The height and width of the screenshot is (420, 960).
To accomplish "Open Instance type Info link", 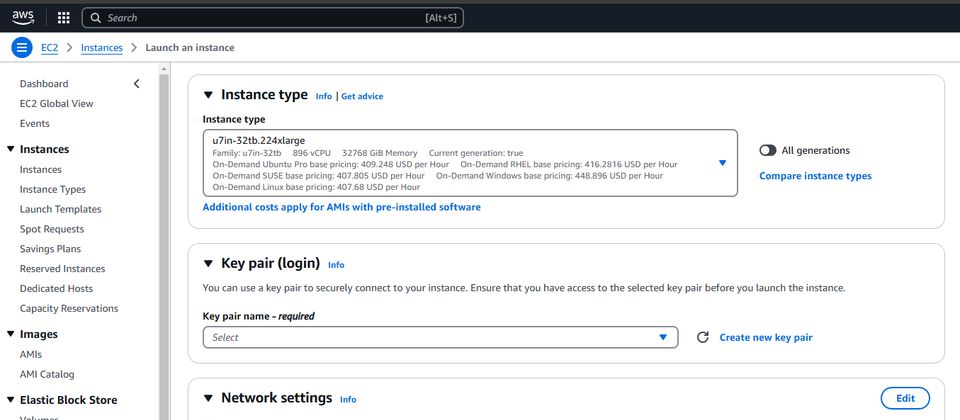I will tap(324, 96).
